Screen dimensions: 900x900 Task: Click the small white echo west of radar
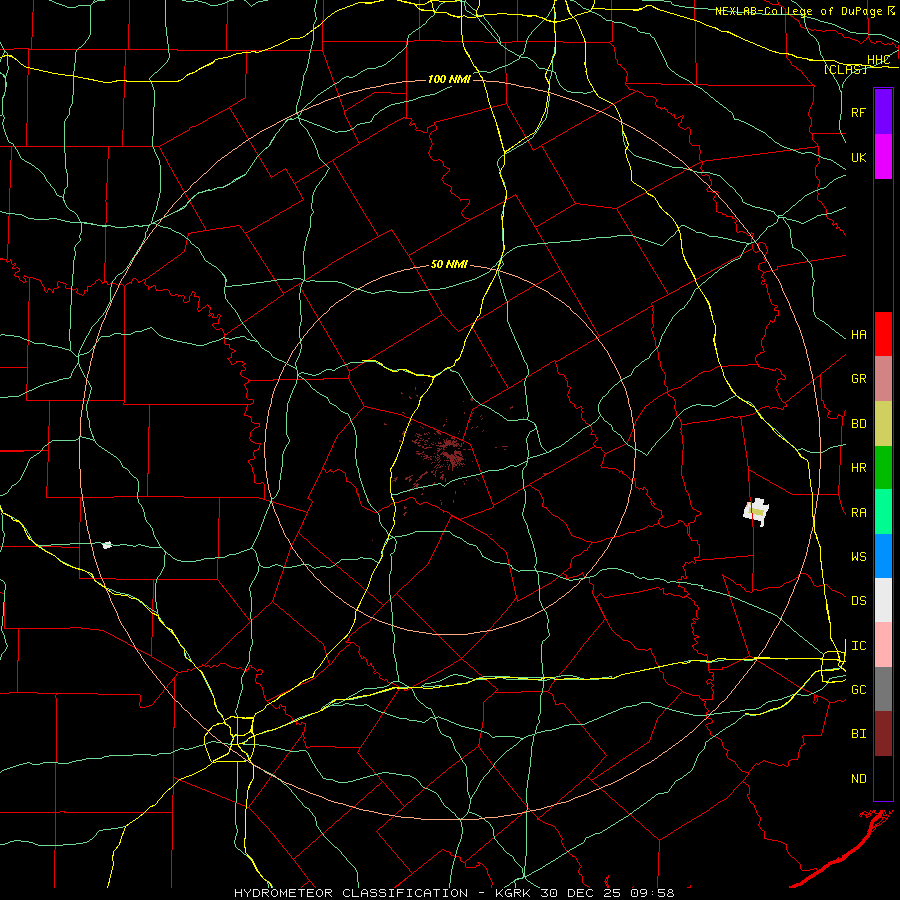tap(107, 545)
